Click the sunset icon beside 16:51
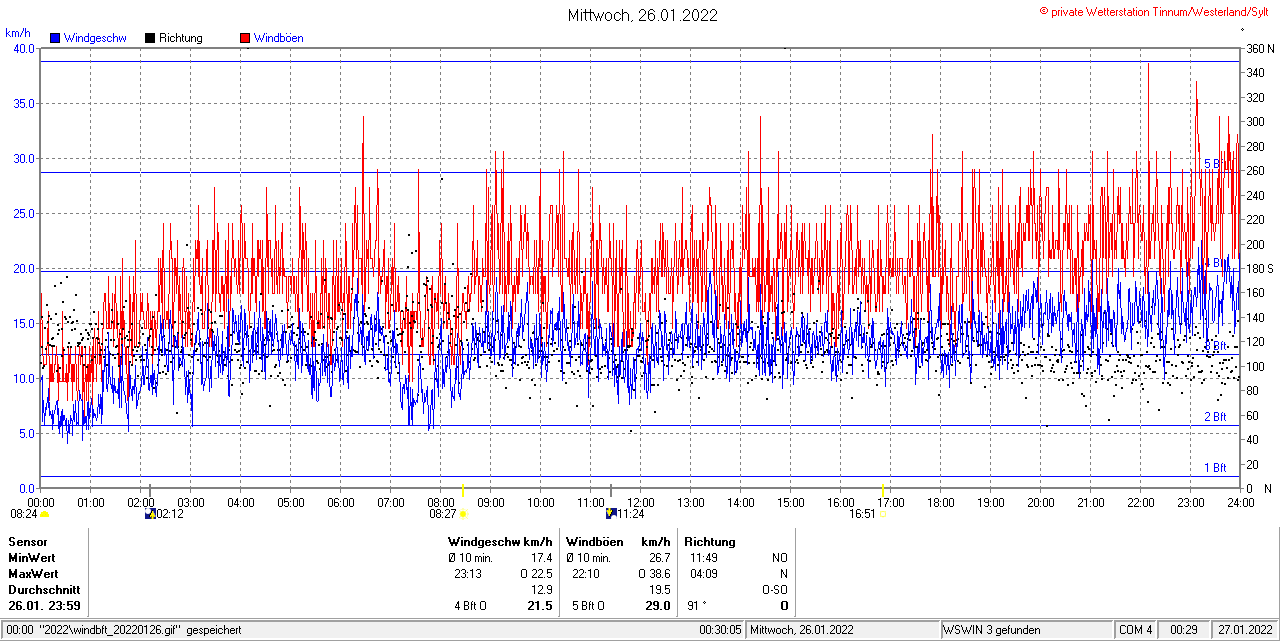The width and height of the screenshot is (1280, 641). 882,514
